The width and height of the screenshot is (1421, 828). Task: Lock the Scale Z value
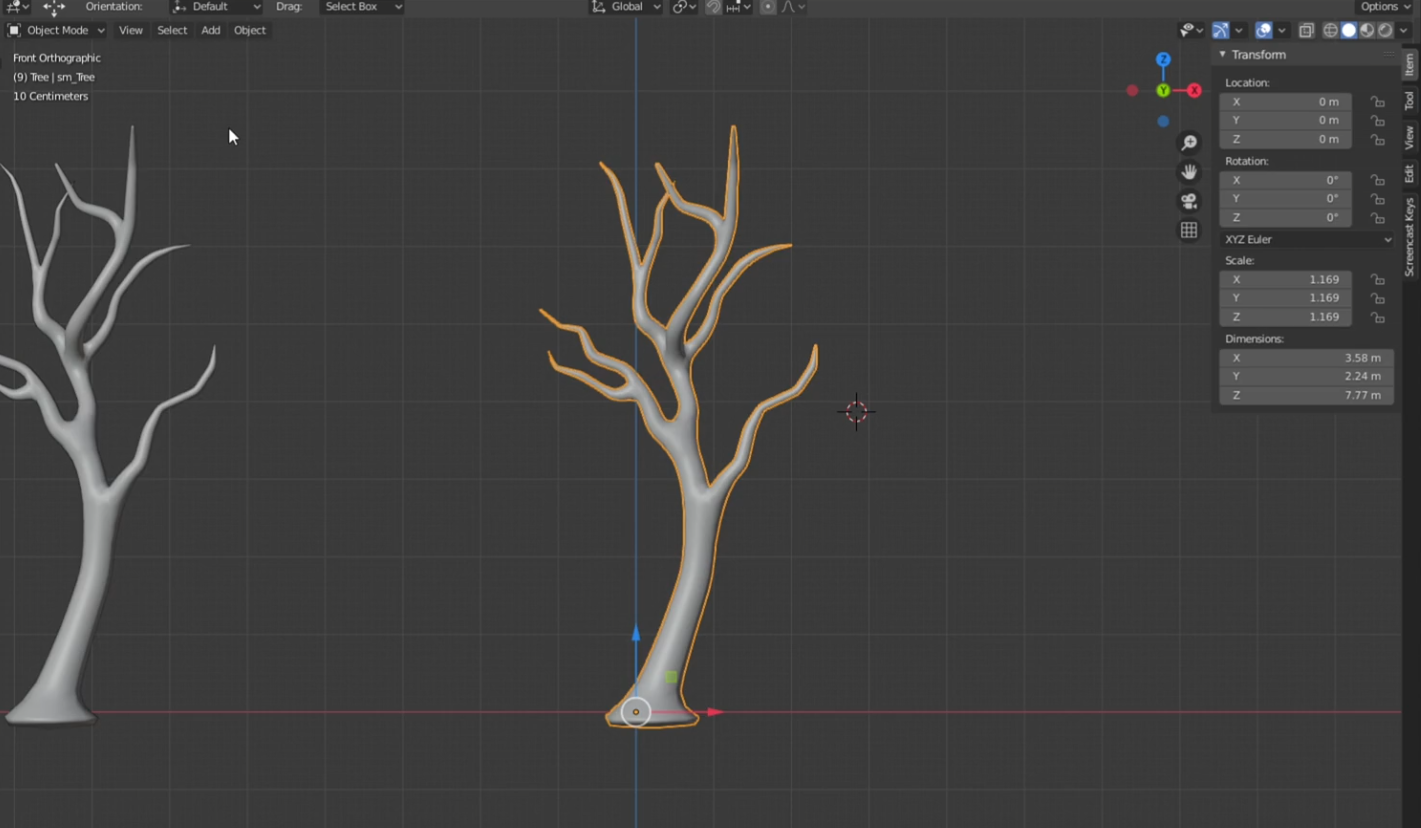pyautogui.click(x=1378, y=317)
